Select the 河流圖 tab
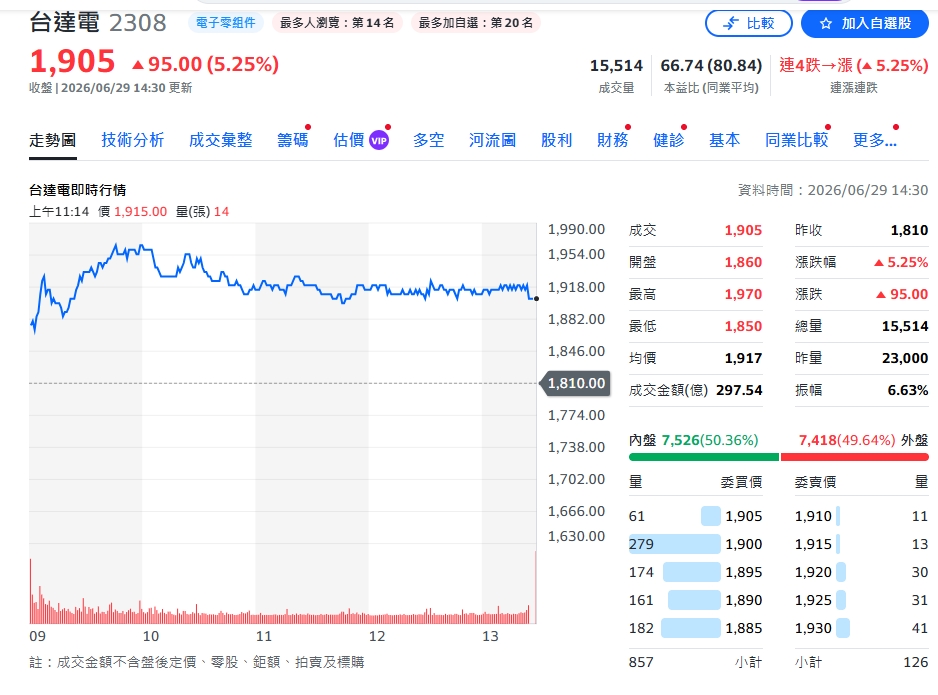This screenshot has height=695, width=938. pyautogui.click(x=492, y=140)
